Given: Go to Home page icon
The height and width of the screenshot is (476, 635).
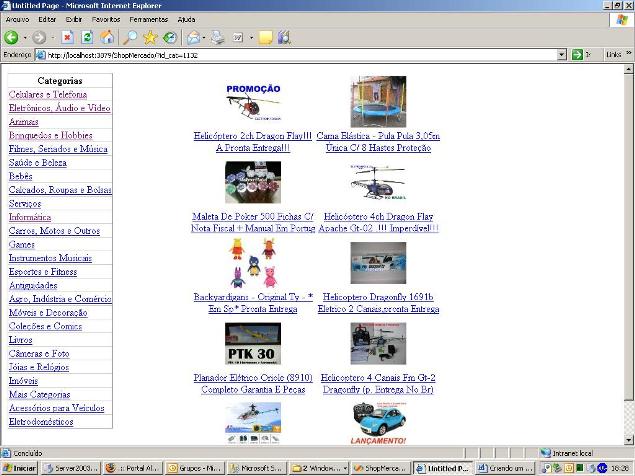Looking at the screenshot, I should point(107,37).
